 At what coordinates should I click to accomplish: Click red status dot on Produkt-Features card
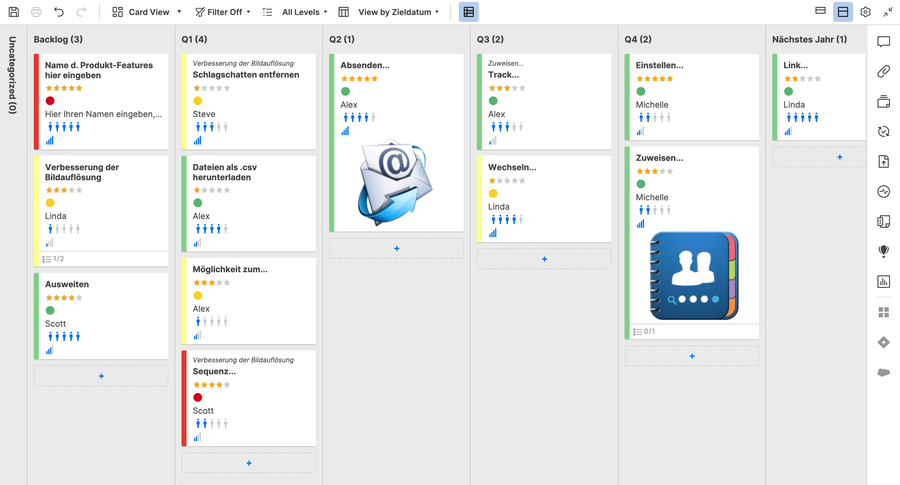click(x=50, y=101)
